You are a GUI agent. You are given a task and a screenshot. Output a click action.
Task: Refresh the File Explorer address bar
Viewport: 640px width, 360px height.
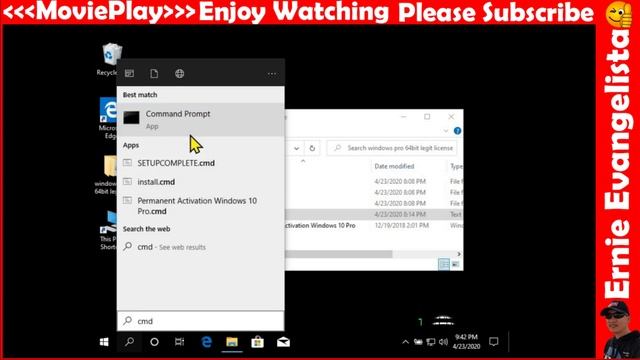312,148
